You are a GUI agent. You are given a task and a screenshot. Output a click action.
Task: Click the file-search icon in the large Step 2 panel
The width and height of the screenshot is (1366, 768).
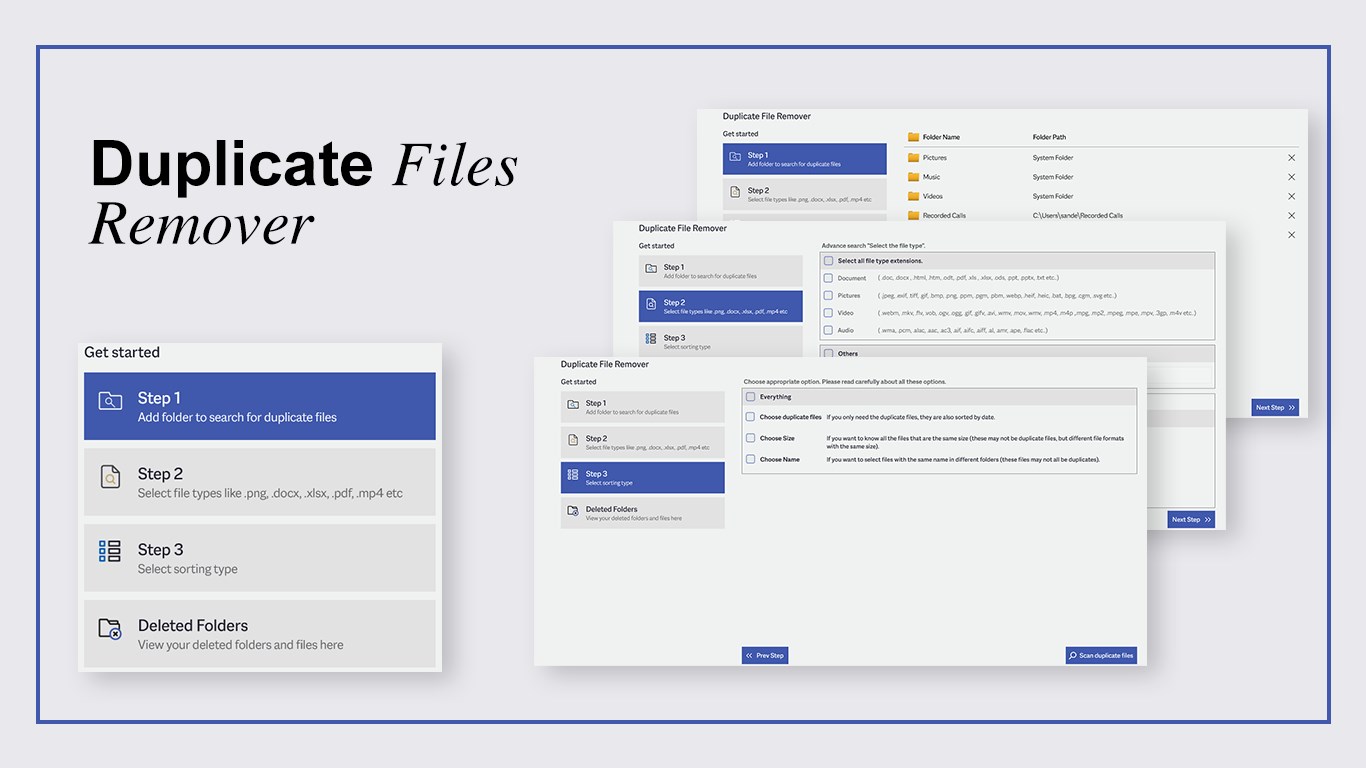click(110, 478)
